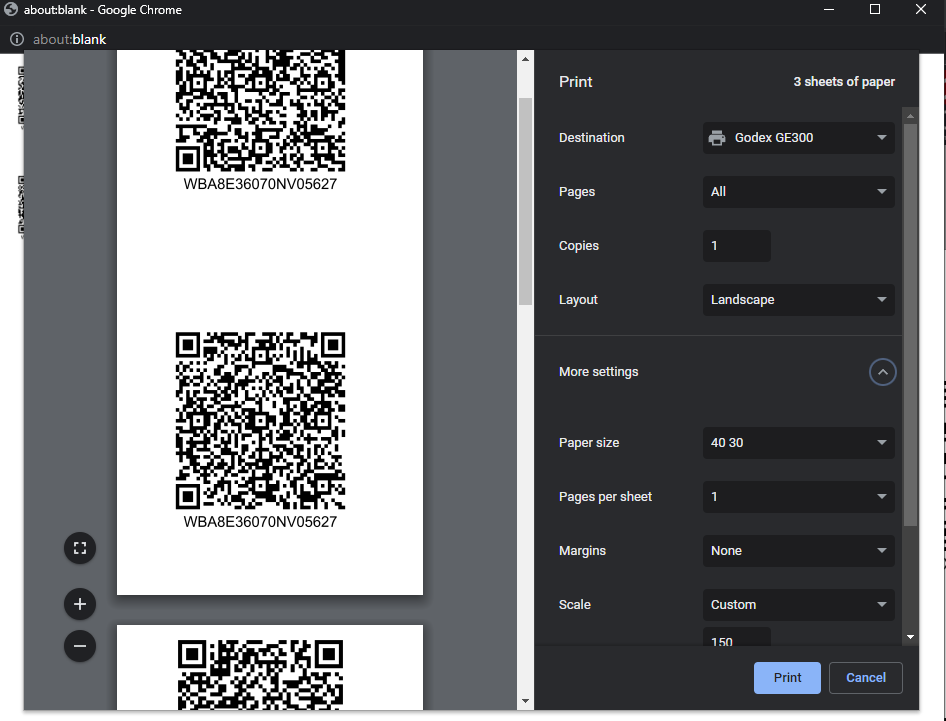Click the lower WBA8E36070NV05627 label text

click(x=260, y=522)
